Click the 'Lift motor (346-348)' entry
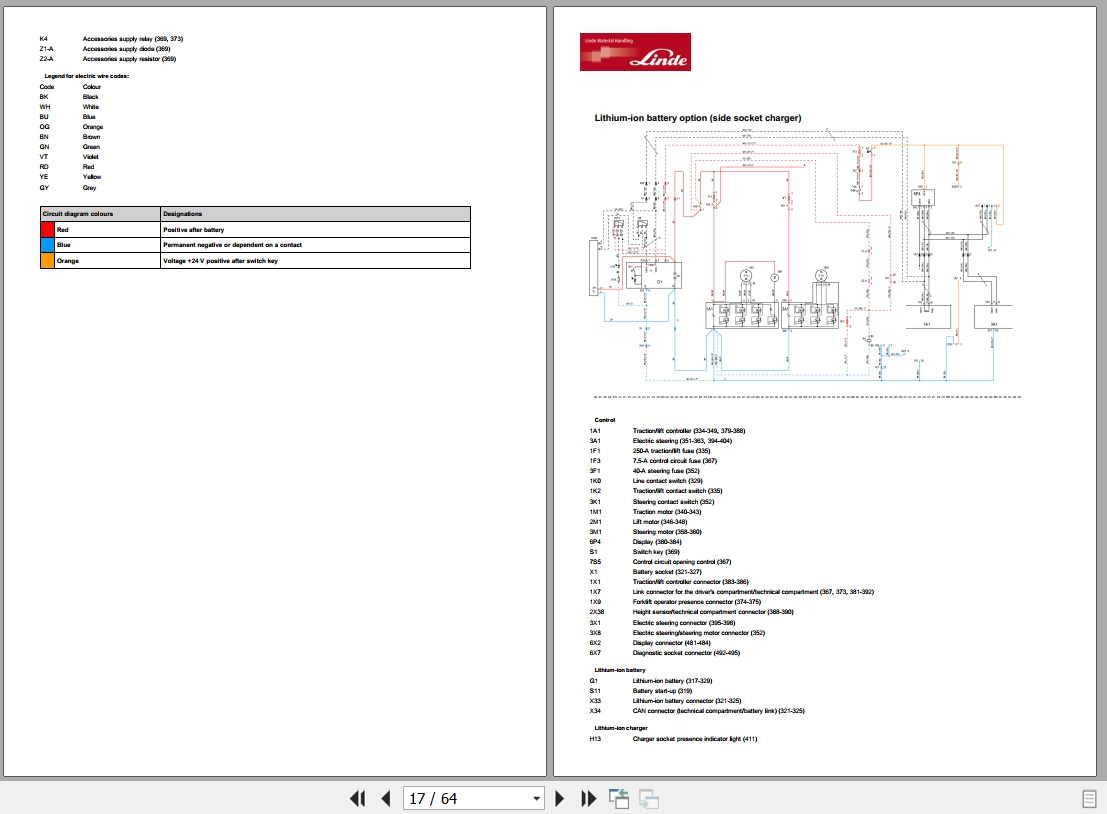The height and width of the screenshot is (814, 1107). coord(659,522)
